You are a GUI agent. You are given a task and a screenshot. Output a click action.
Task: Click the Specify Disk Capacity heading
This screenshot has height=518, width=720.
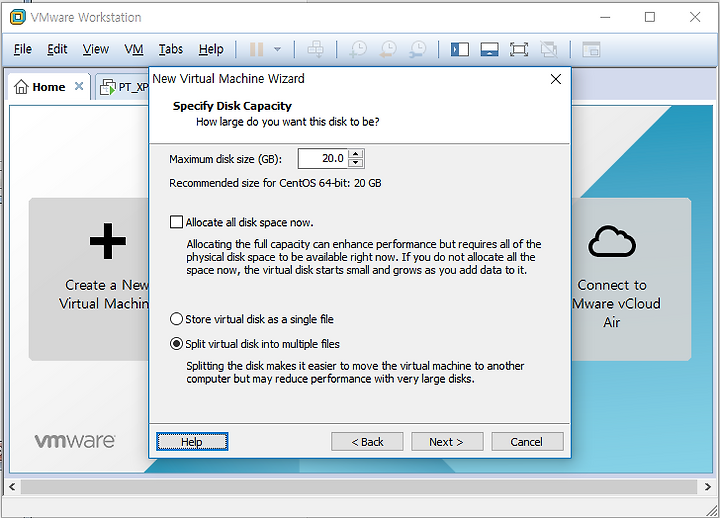pos(232,106)
